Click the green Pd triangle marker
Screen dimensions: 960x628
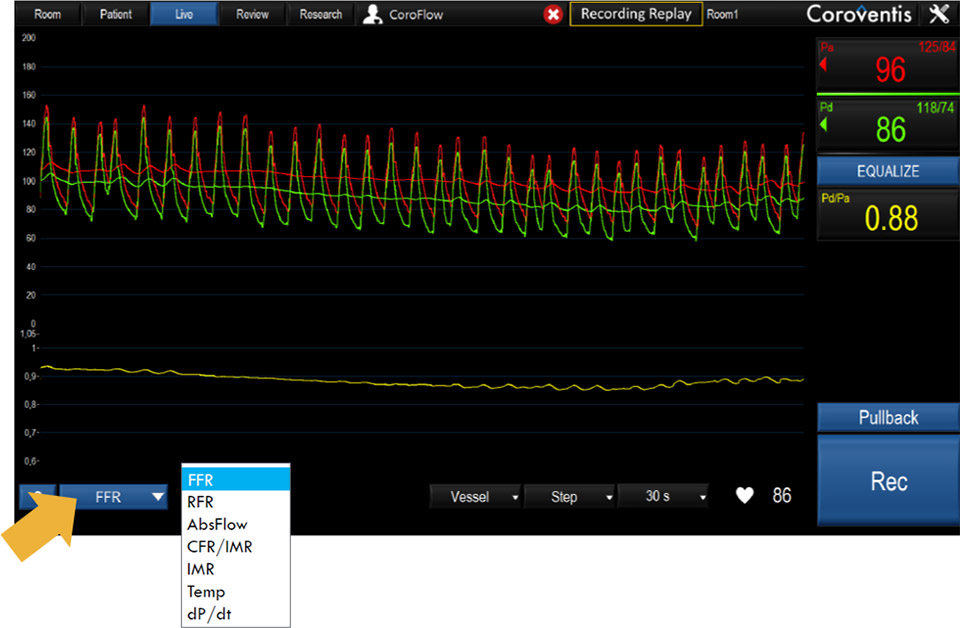point(823,124)
